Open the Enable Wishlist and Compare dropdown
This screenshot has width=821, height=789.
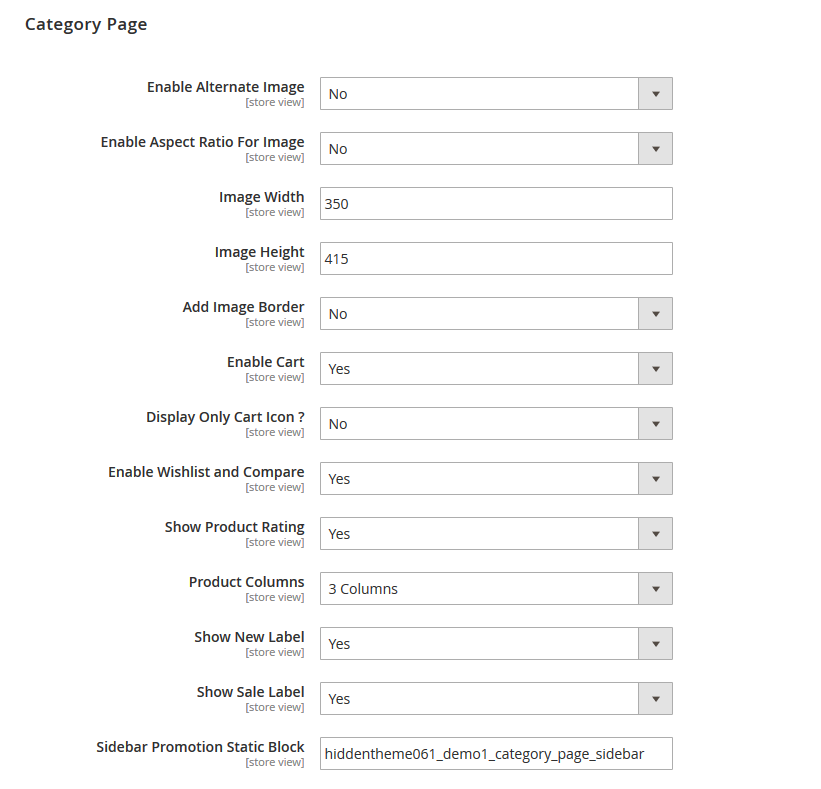495,478
